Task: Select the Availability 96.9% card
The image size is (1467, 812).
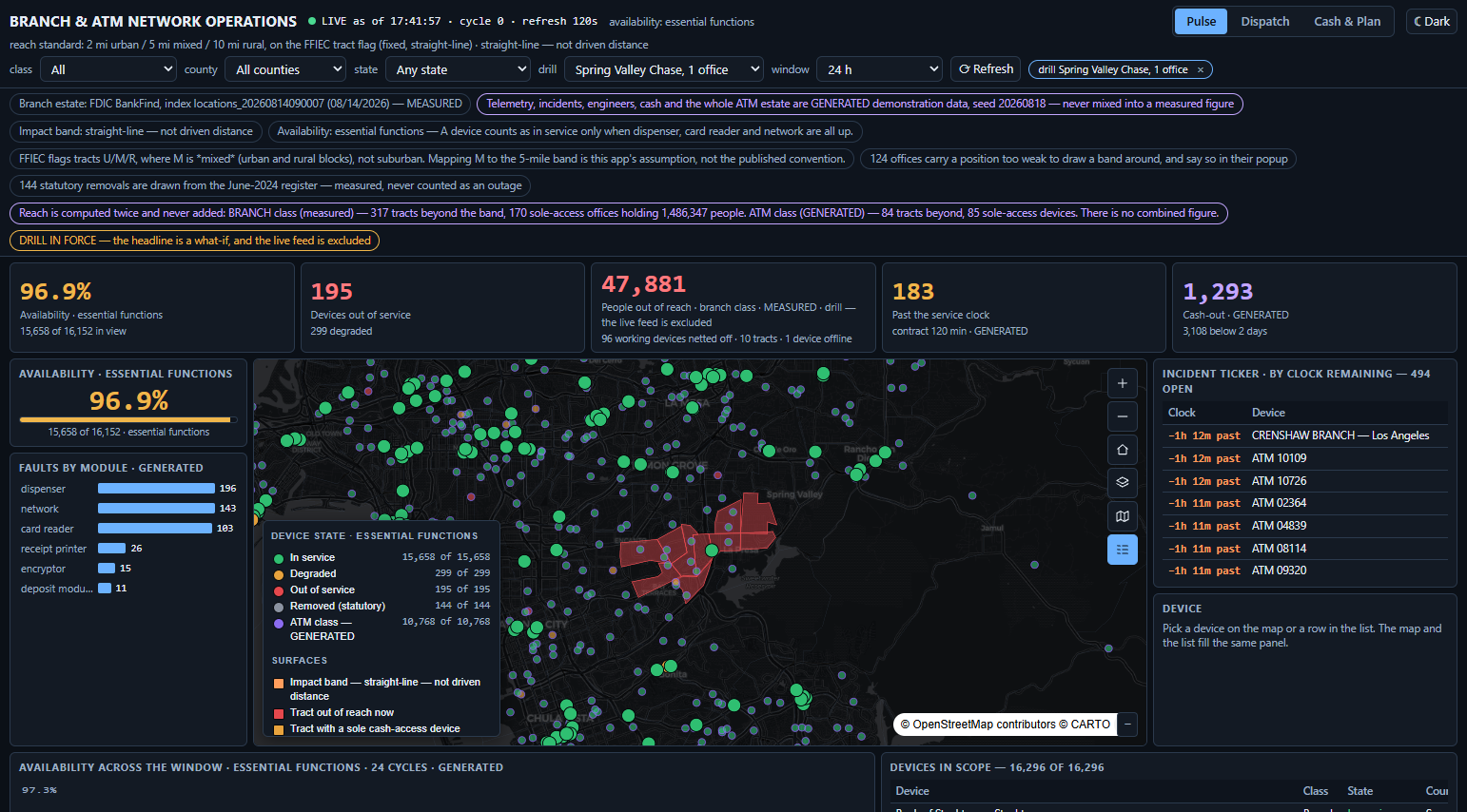Action: coord(151,308)
